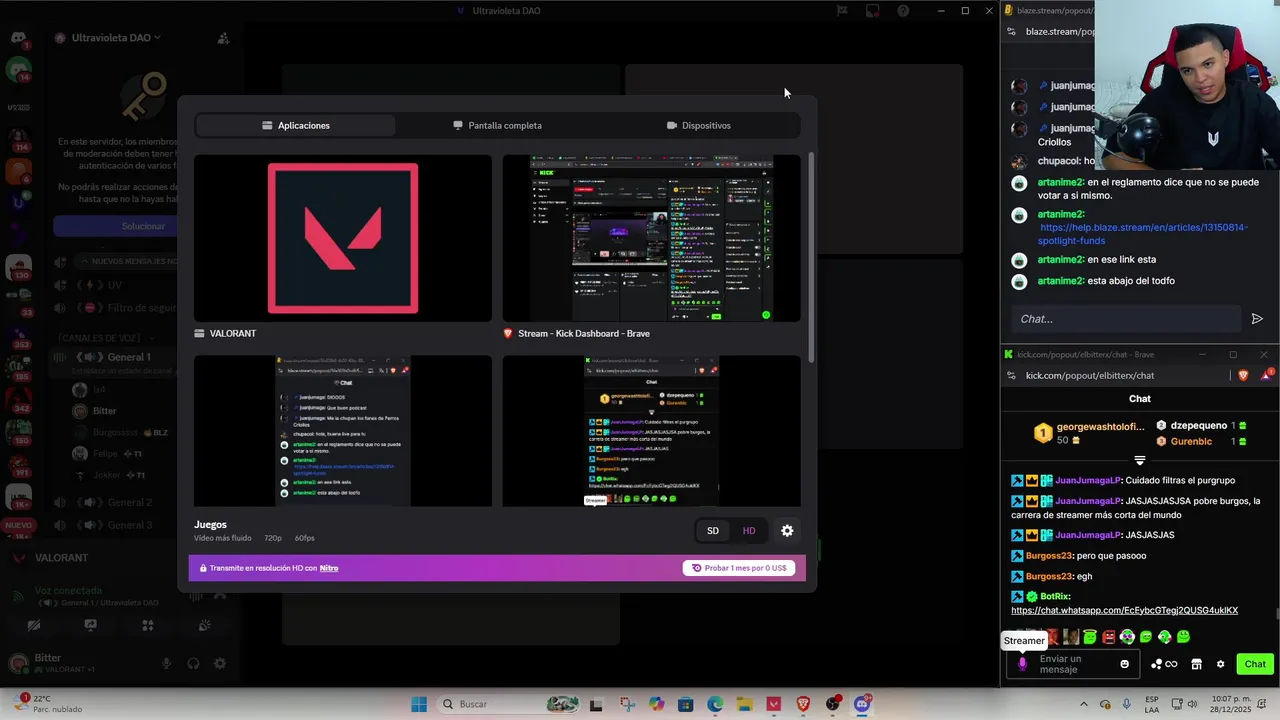The width and height of the screenshot is (1280, 720).
Task: Open File Explorer from taskbar
Action: coord(744,704)
